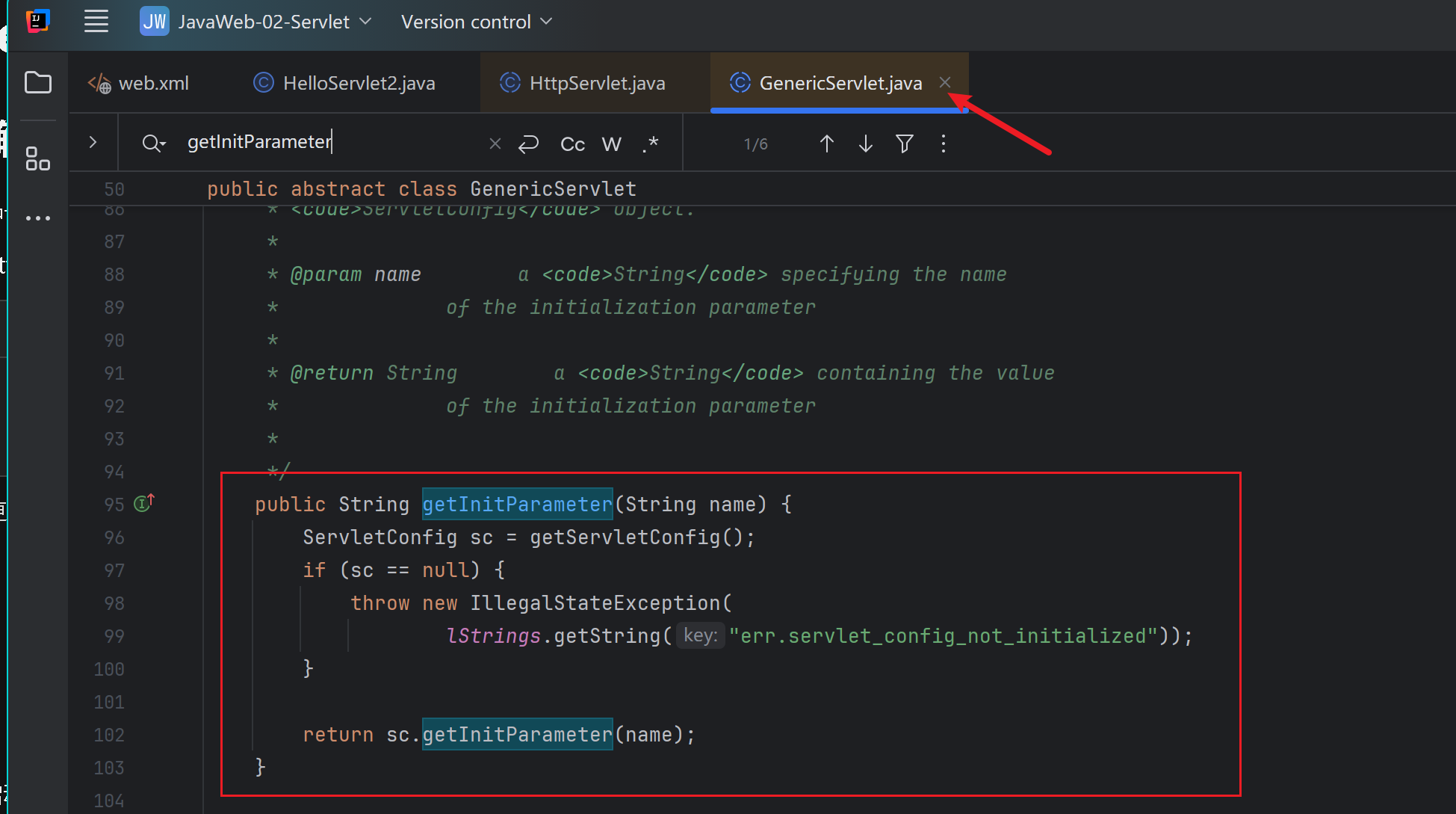Go to next search occurrence

tap(865, 144)
